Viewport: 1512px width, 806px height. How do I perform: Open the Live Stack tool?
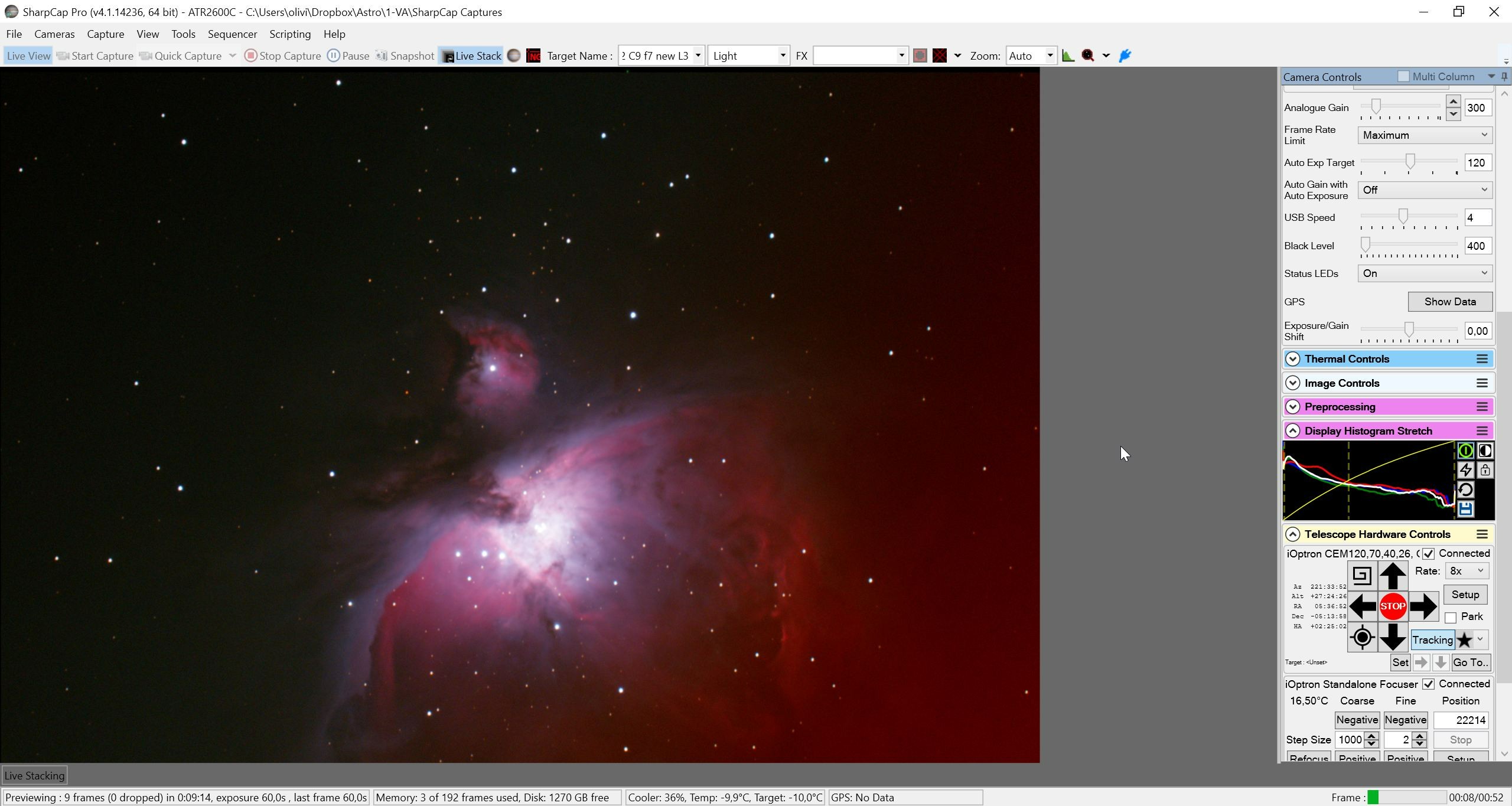point(471,56)
